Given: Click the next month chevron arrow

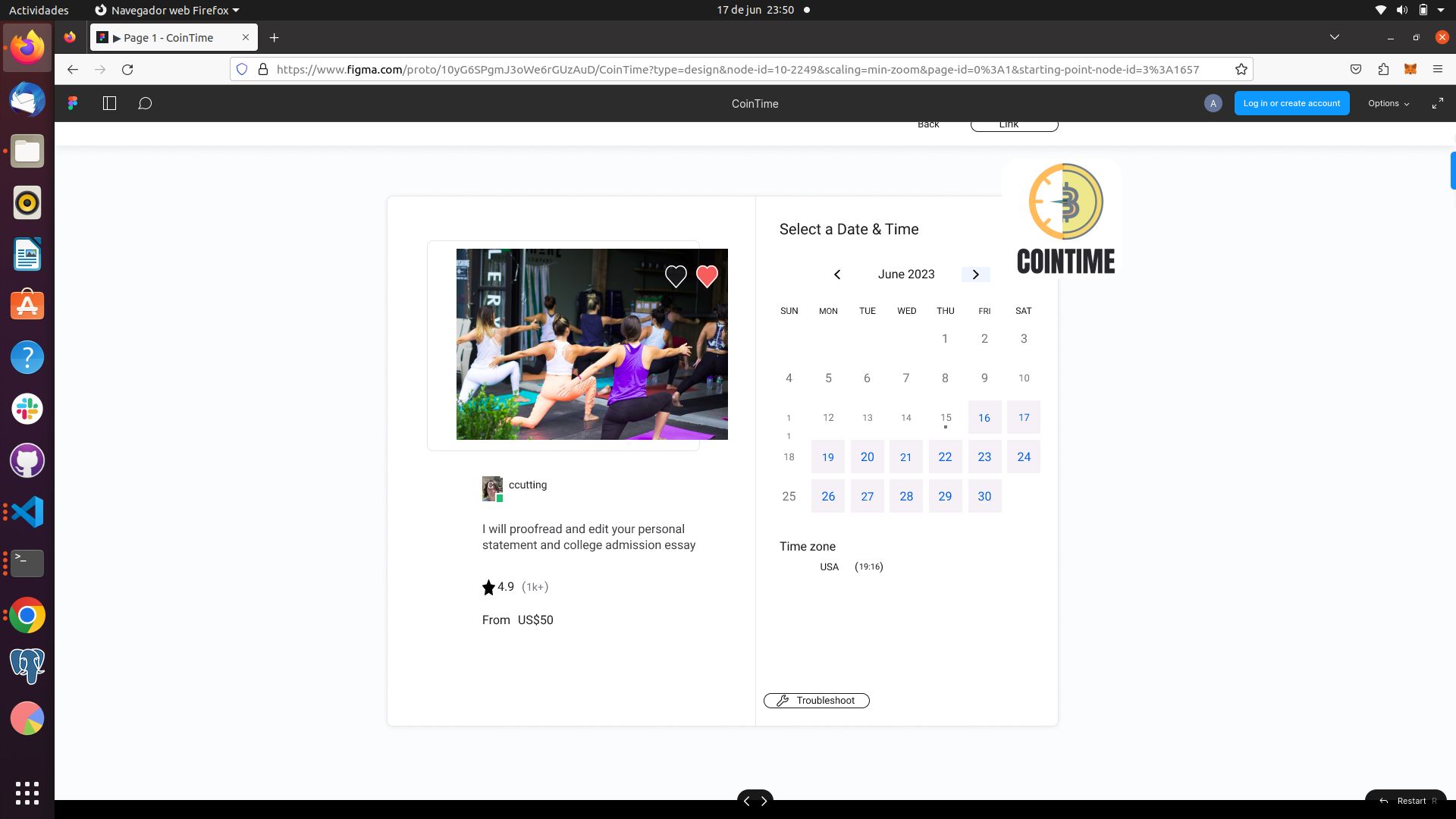Looking at the screenshot, I should (976, 274).
